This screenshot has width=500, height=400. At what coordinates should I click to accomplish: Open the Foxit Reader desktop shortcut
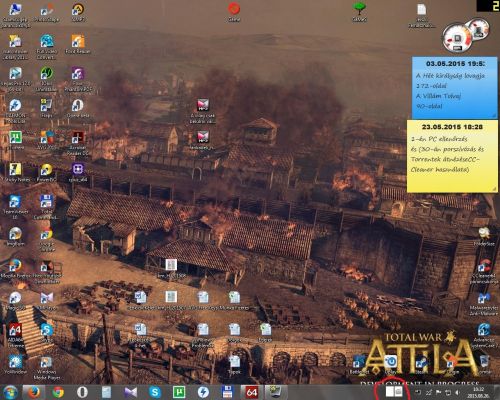(x=78, y=44)
